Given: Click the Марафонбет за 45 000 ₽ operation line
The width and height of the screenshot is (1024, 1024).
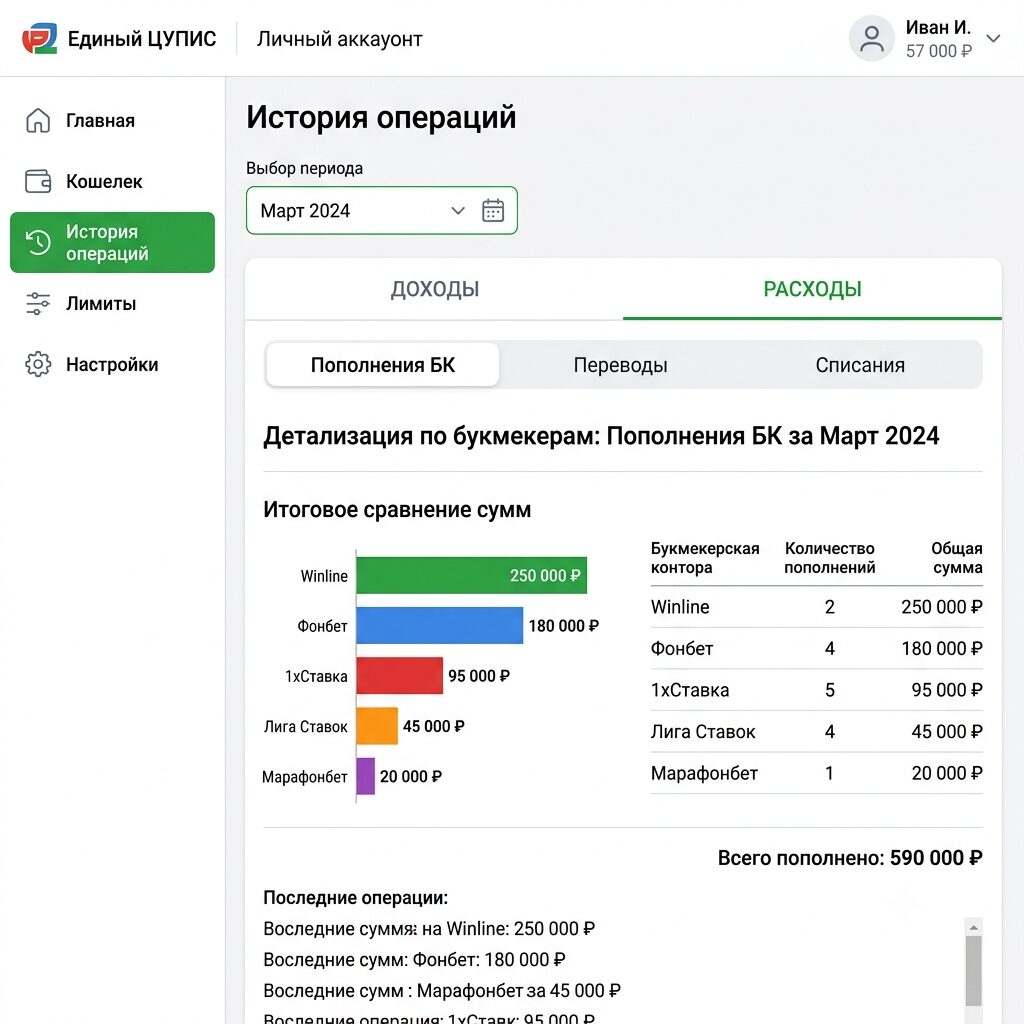Looking at the screenshot, I should click(x=441, y=991).
